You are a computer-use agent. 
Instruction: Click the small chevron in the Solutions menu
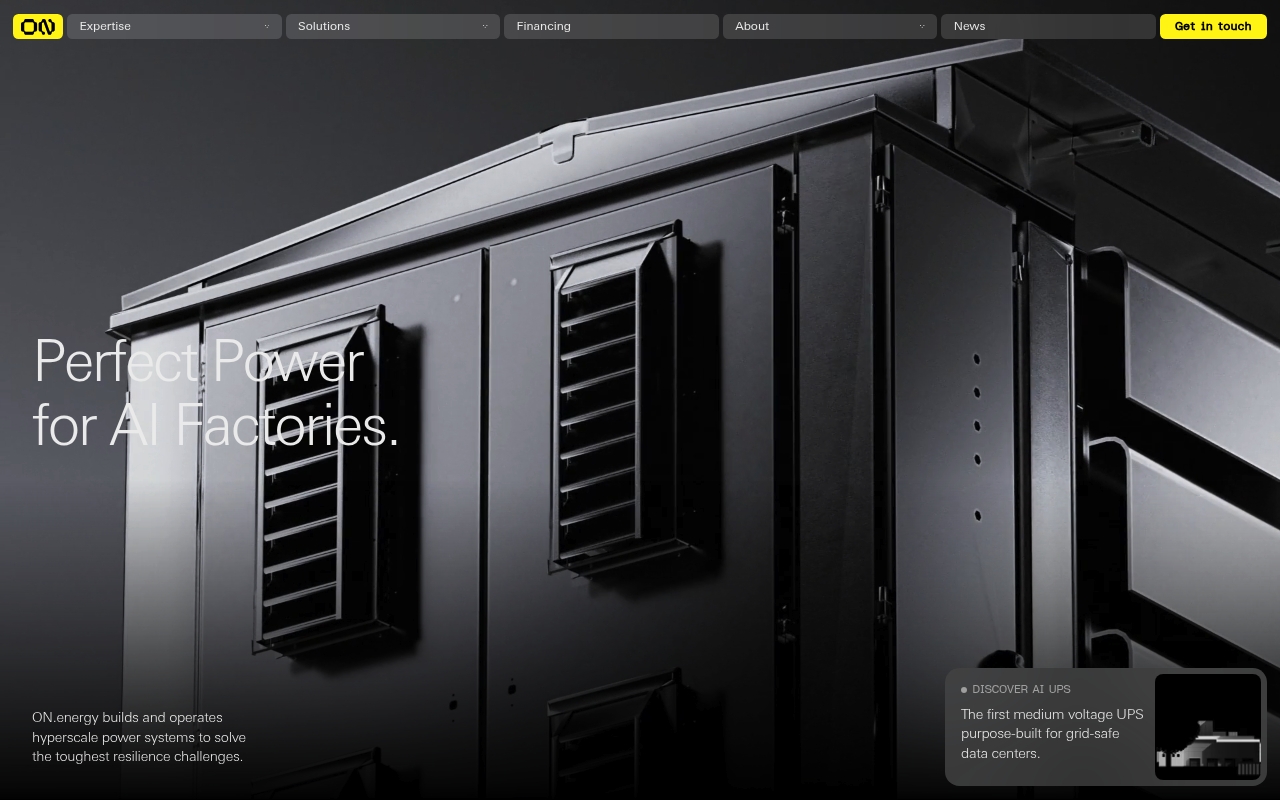click(x=485, y=27)
